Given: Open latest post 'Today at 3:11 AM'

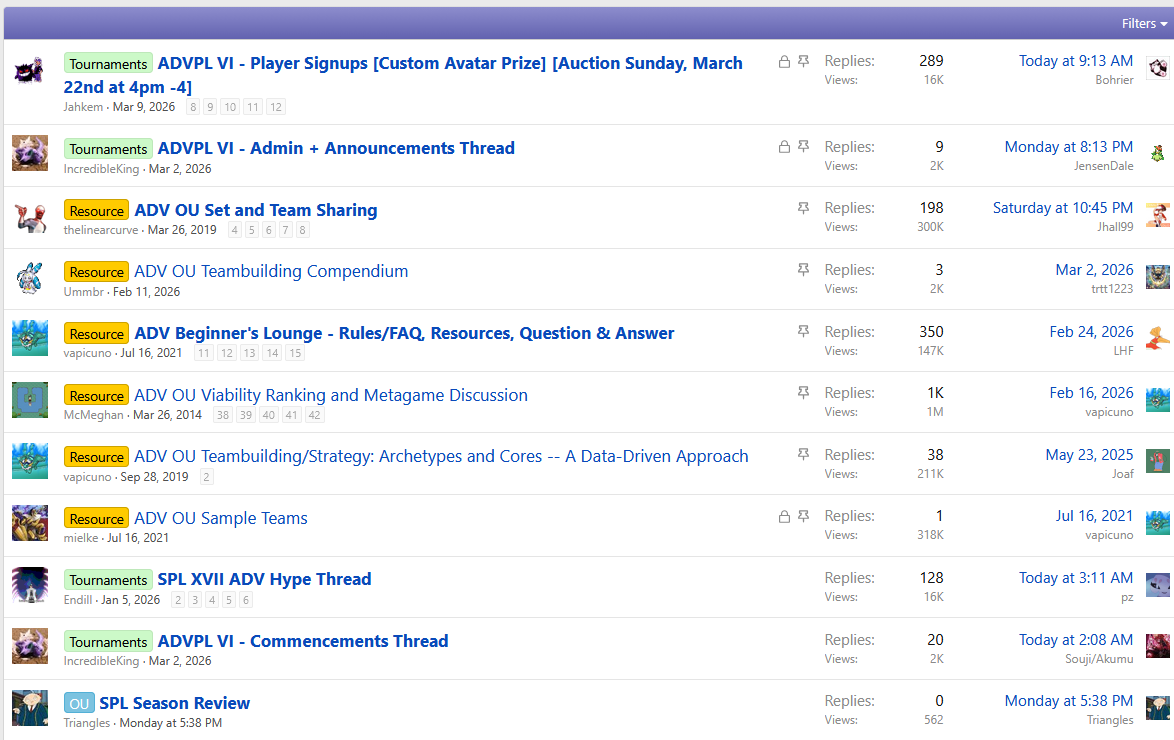Looking at the screenshot, I should point(1075,578).
